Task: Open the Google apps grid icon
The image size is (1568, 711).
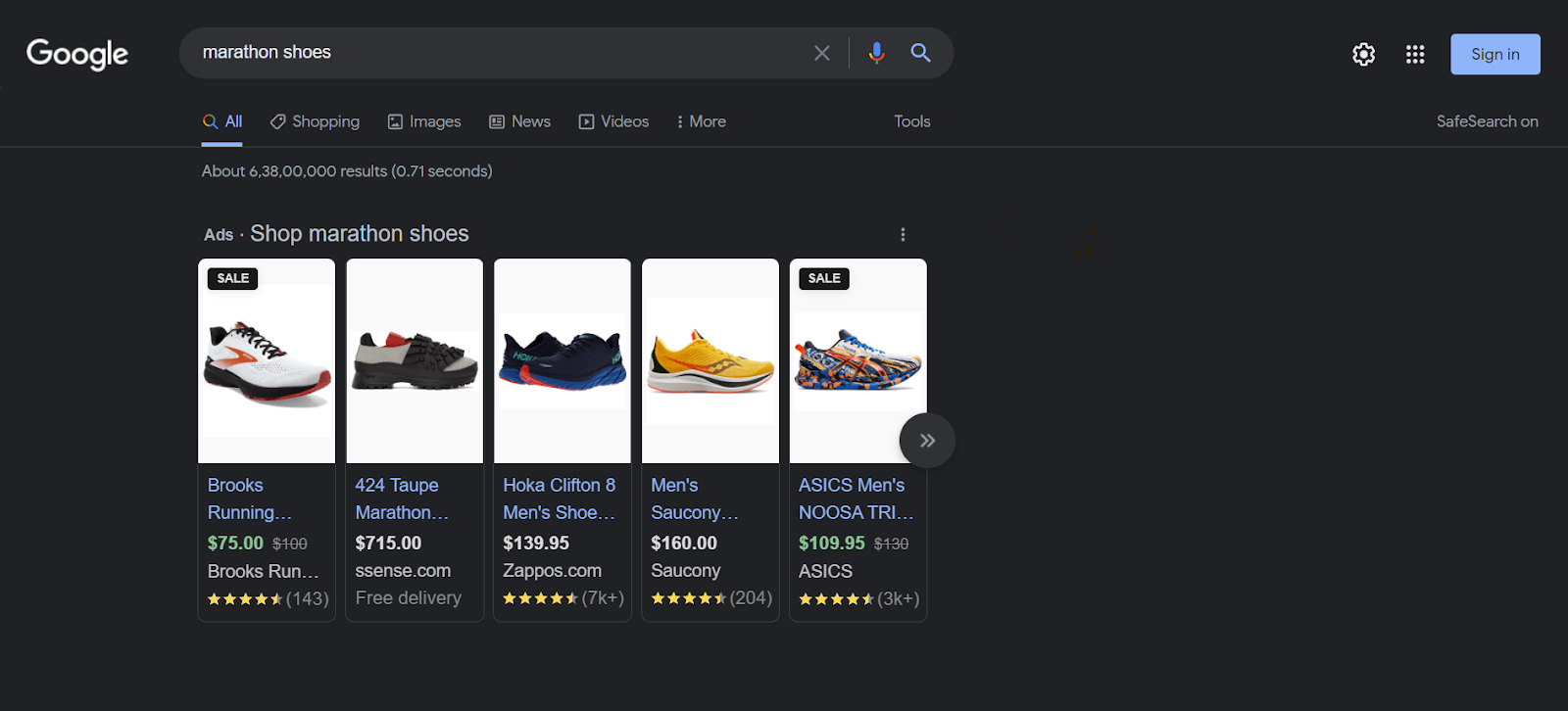Action: pos(1415,55)
